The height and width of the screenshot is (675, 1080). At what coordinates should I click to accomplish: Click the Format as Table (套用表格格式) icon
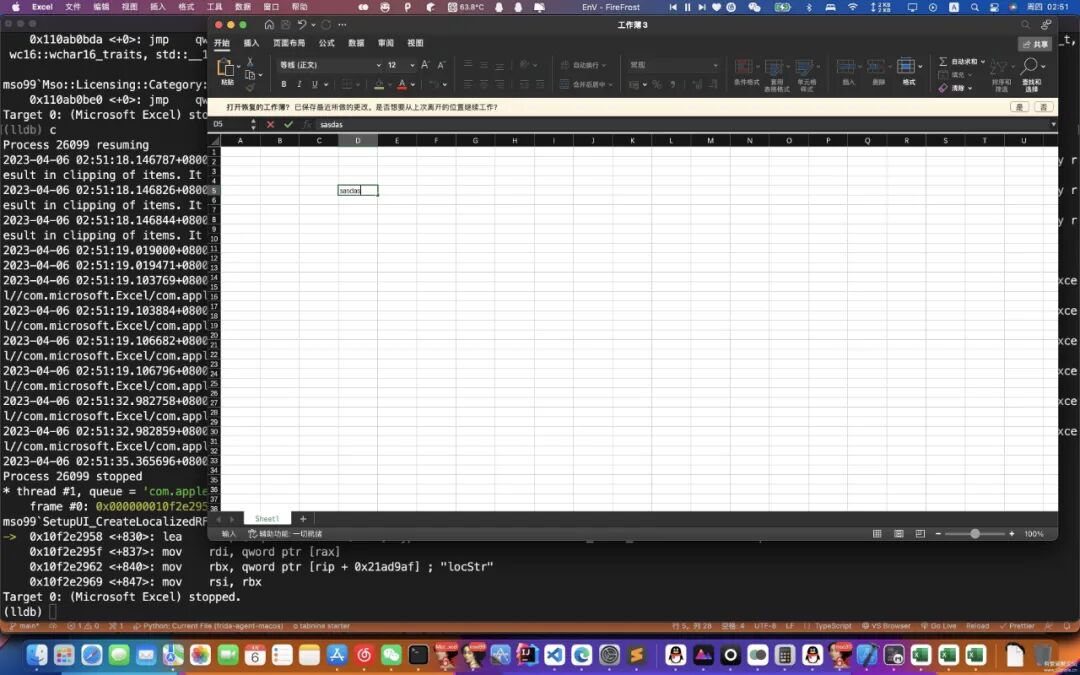(x=774, y=67)
